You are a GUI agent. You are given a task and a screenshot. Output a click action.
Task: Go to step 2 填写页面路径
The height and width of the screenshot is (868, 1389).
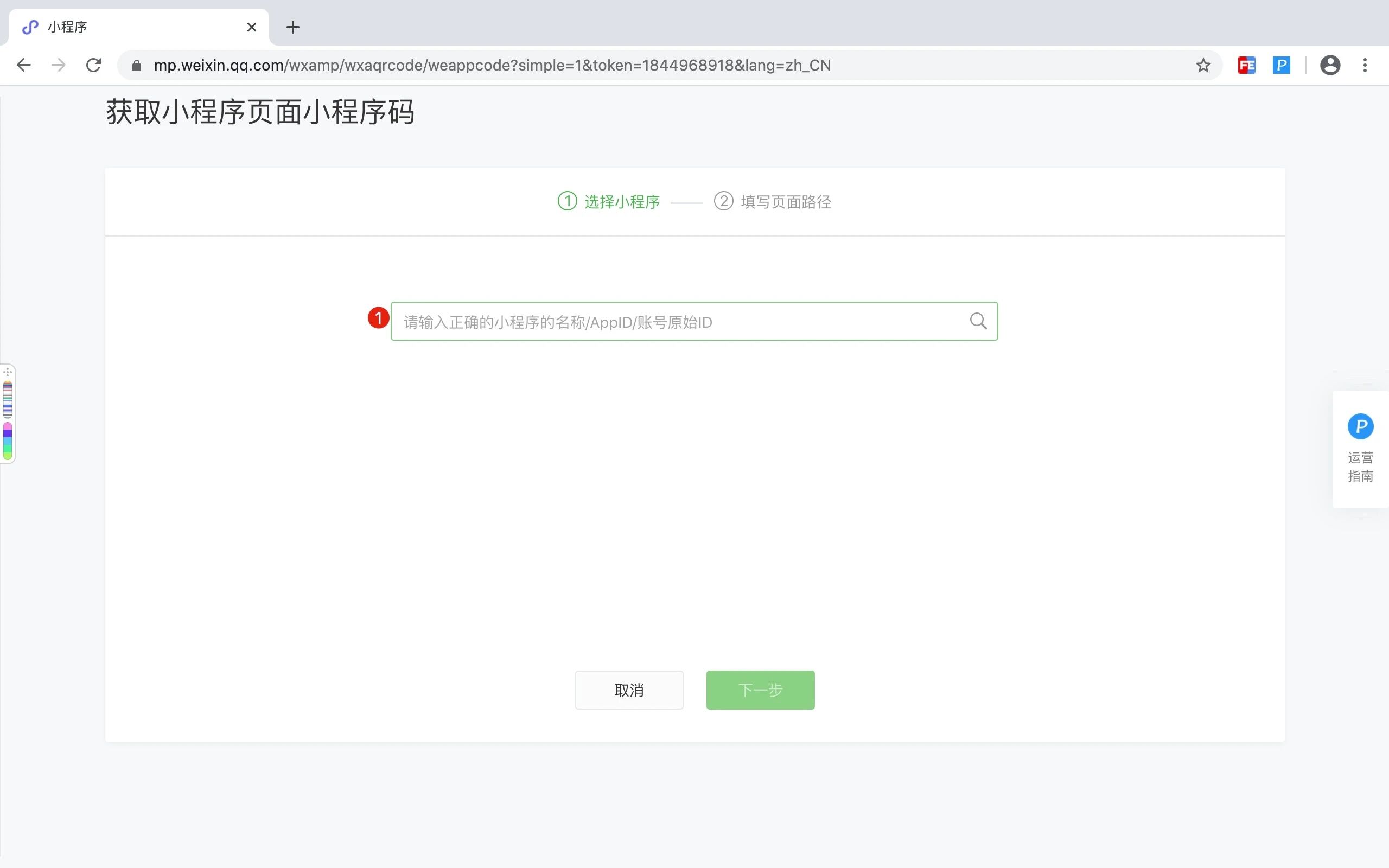pos(773,201)
